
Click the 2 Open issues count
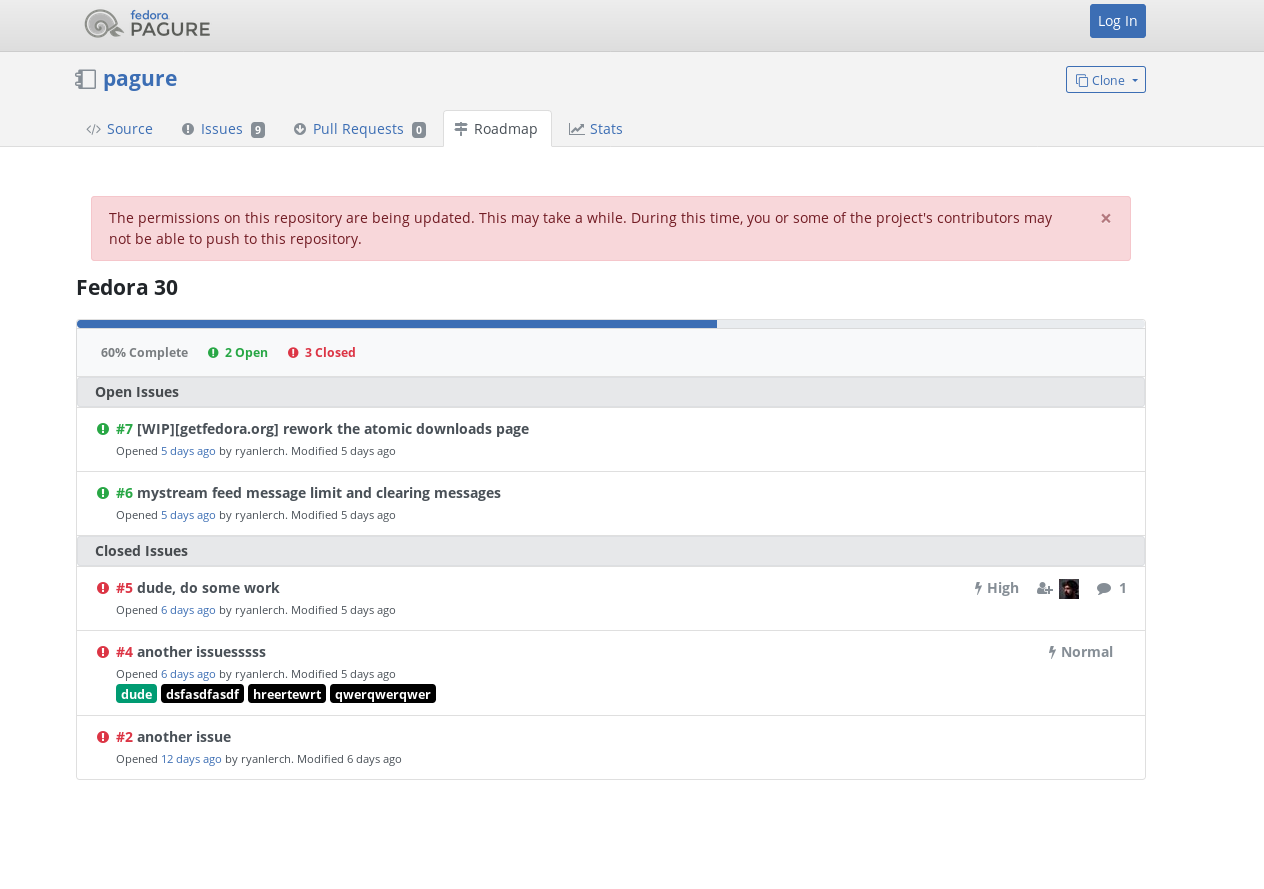(238, 353)
